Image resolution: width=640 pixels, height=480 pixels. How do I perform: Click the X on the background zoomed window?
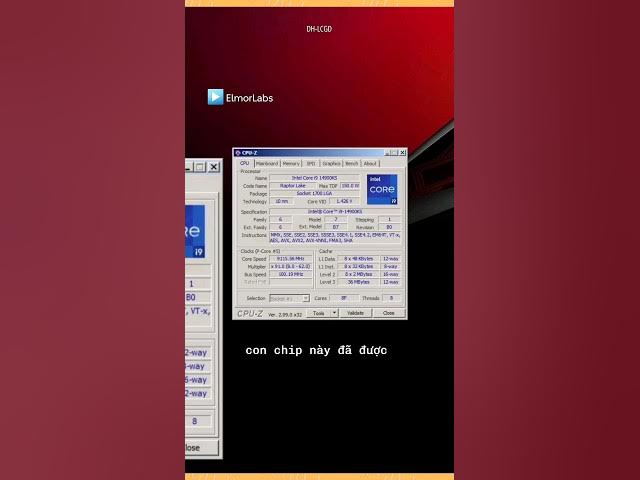(x=214, y=167)
